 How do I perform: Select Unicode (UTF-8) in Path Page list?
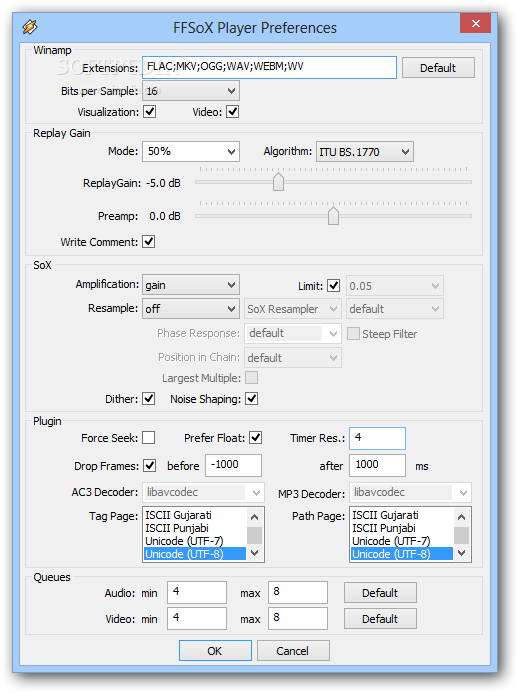[402, 554]
